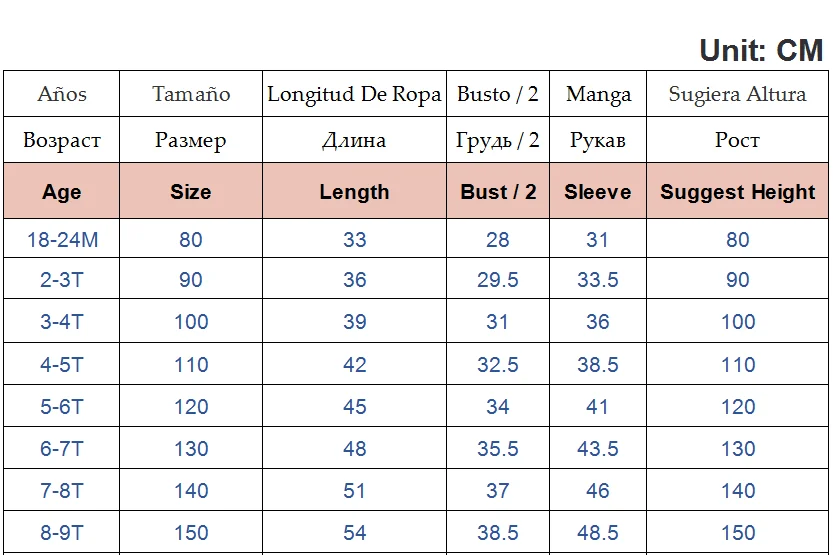Select the 'Suggest Height' header cell
The width and height of the screenshot is (833, 555).
738,192
